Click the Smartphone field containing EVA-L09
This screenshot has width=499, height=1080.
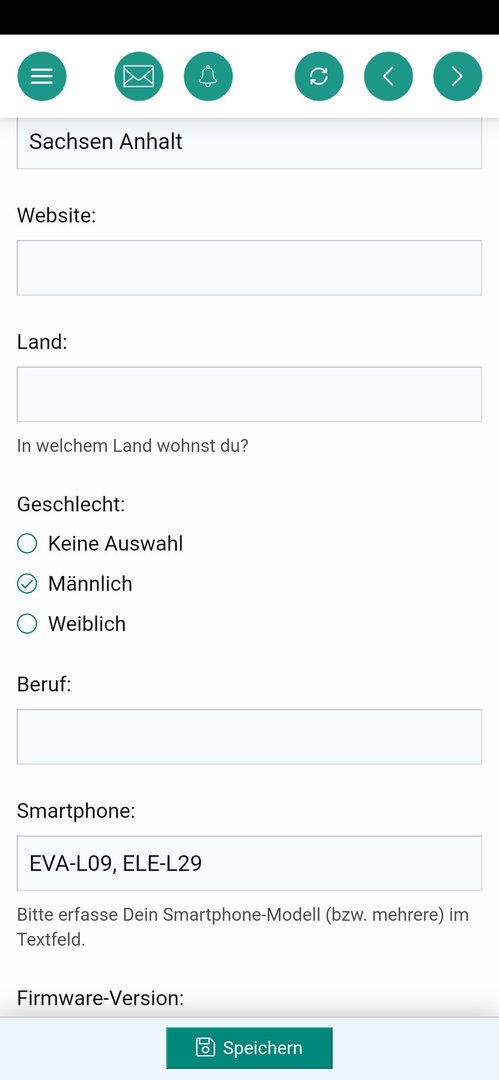coord(250,863)
